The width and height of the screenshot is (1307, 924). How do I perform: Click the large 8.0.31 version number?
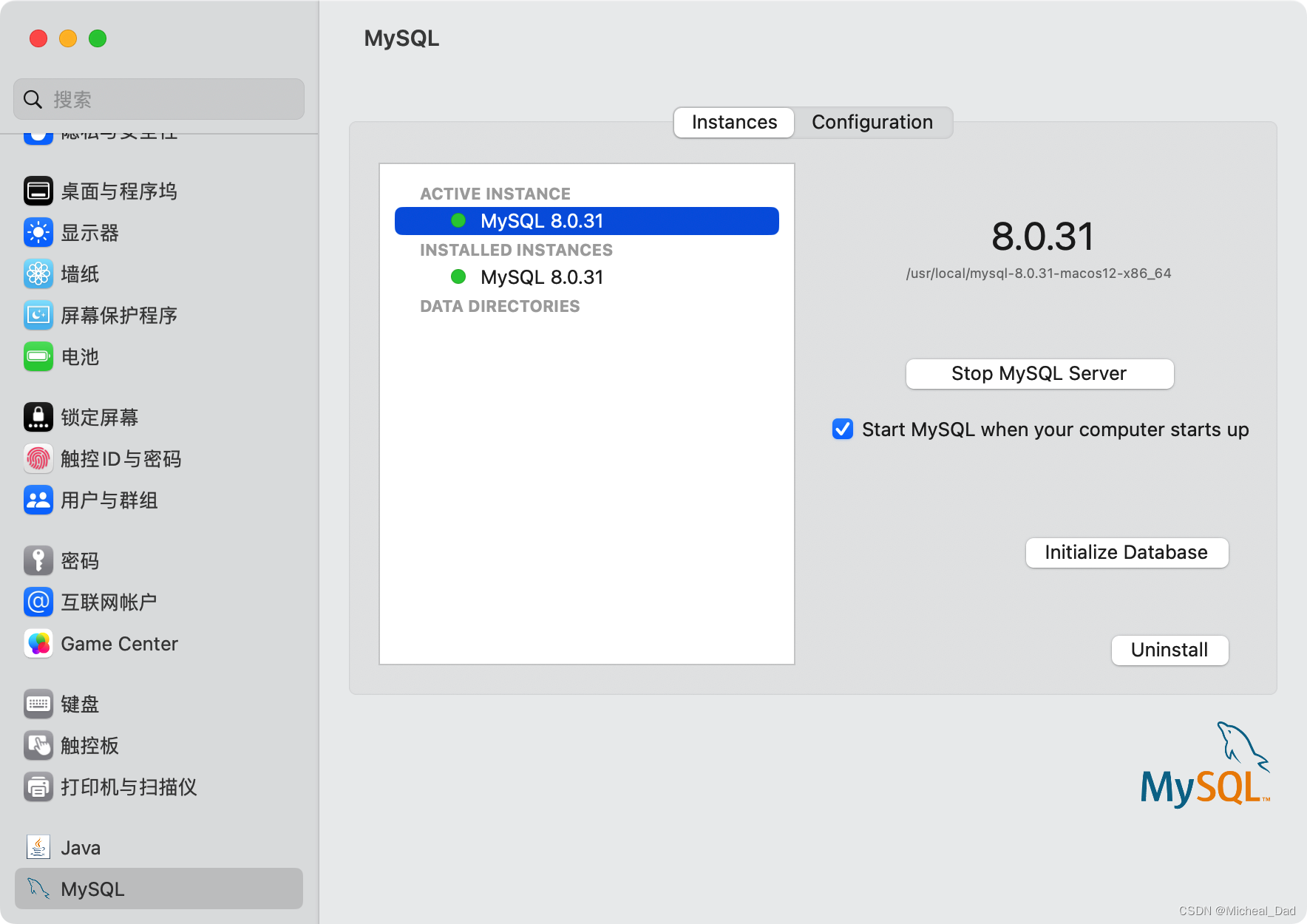(x=1042, y=237)
